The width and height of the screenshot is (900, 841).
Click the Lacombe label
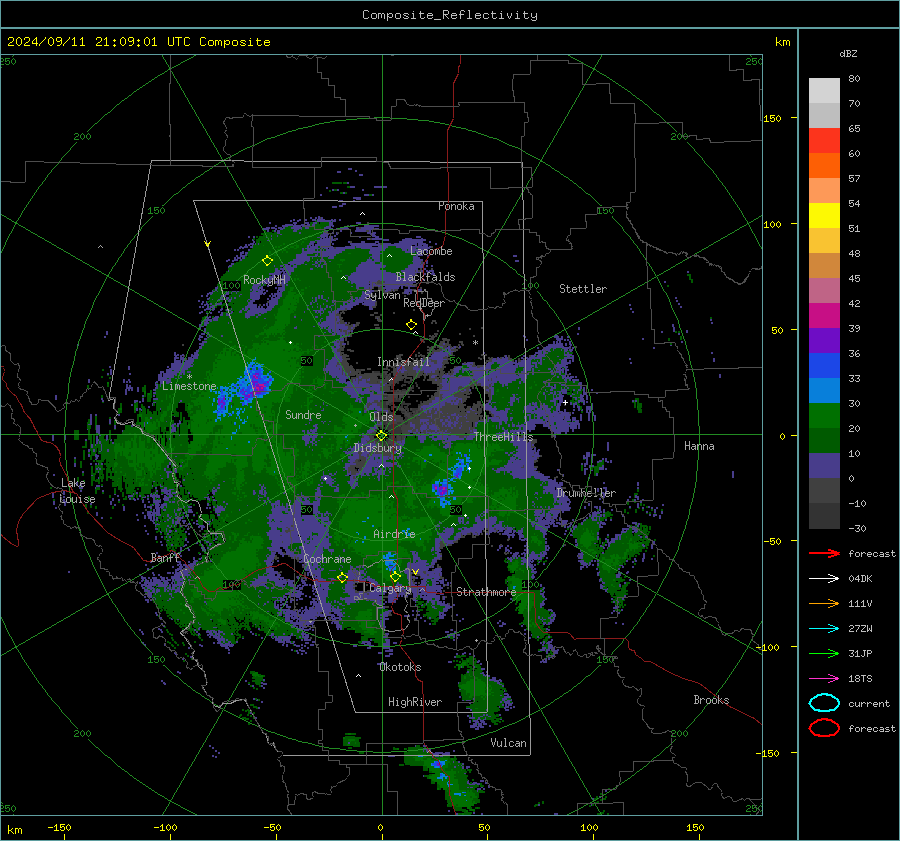click(431, 251)
